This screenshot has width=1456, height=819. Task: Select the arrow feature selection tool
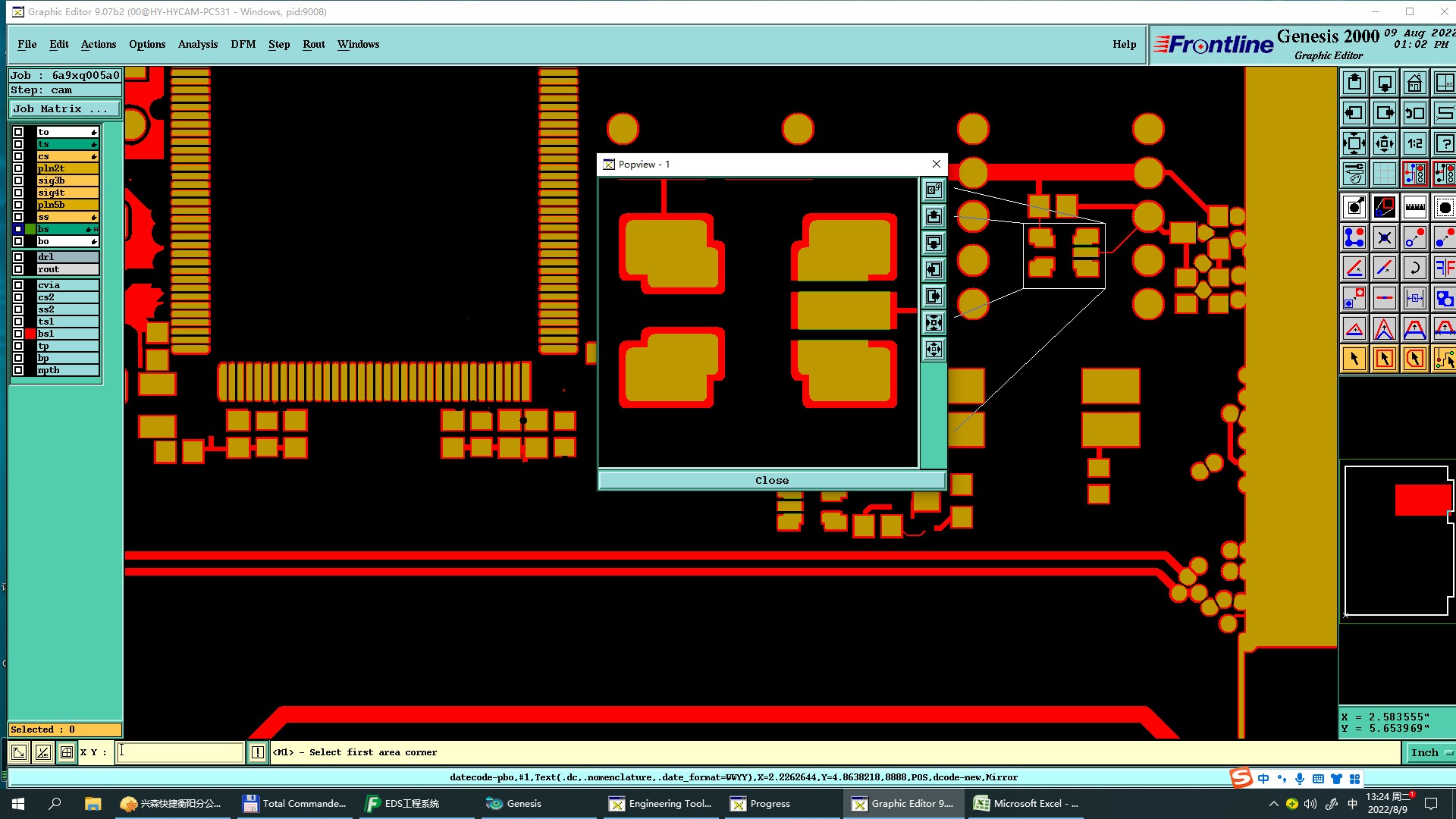pos(1354,359)
